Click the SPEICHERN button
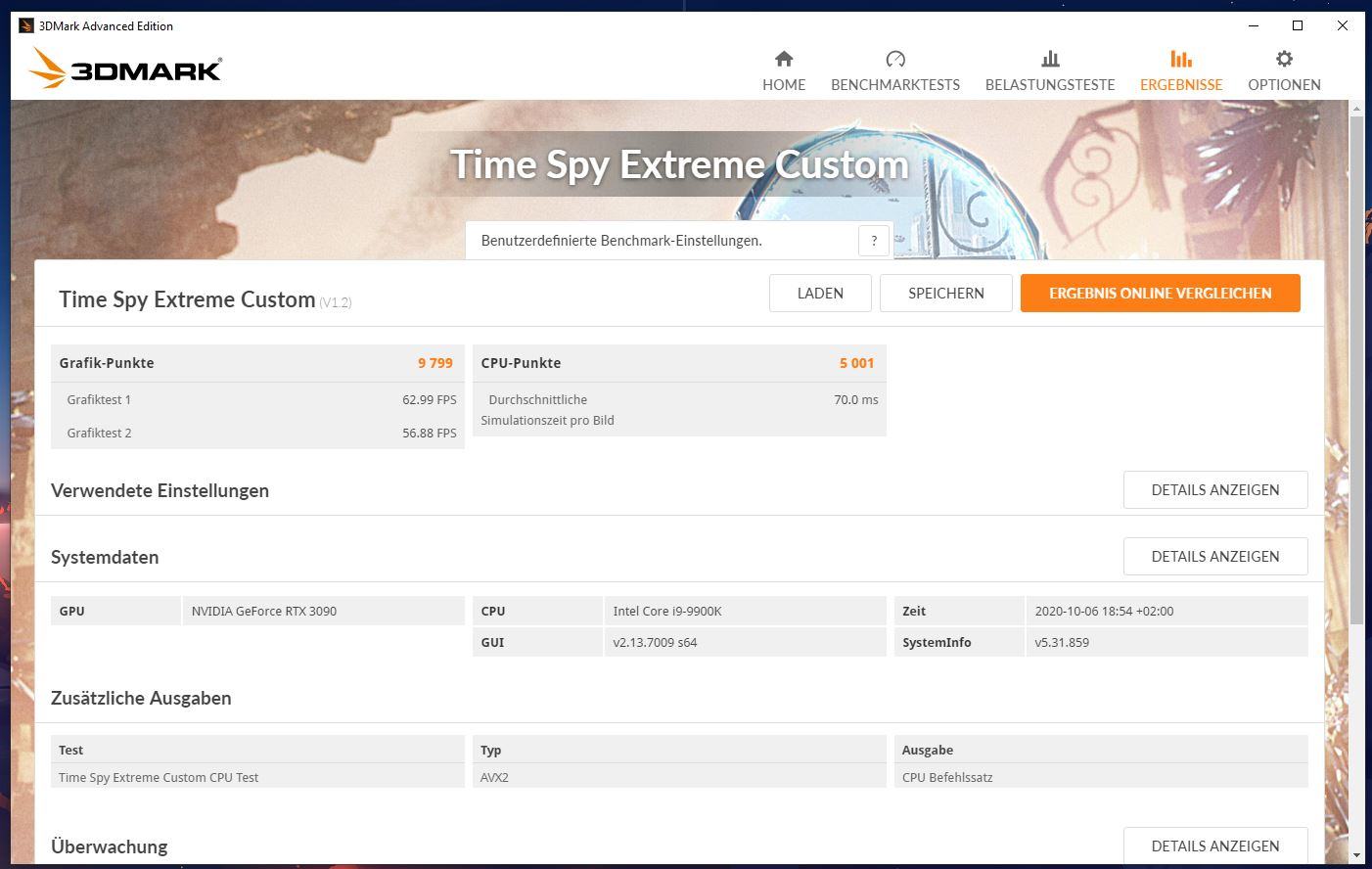1372x869 pixels. coord(946,293)
